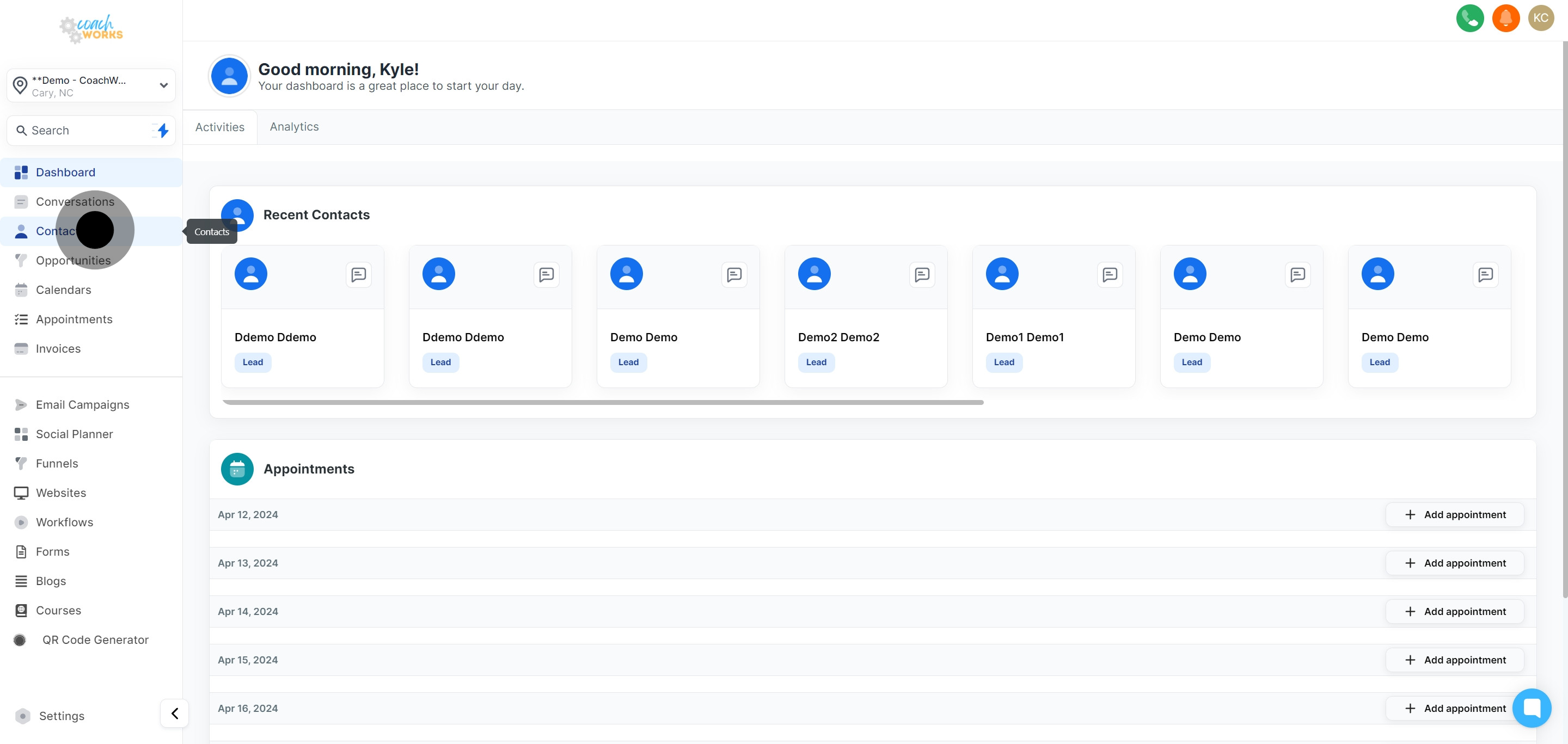Screen dimensions: 1568x744
Task: Open Workflows in the sidebar
Action: click(x=64, y=522)
